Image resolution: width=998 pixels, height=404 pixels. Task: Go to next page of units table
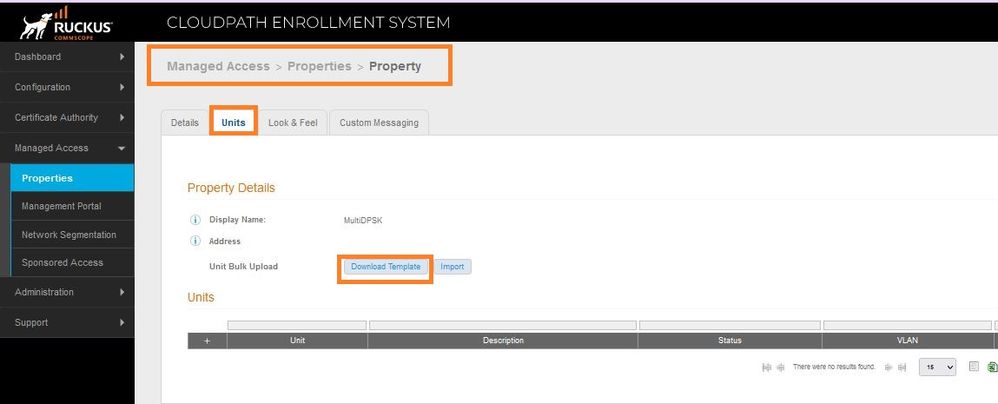point(887,368)
